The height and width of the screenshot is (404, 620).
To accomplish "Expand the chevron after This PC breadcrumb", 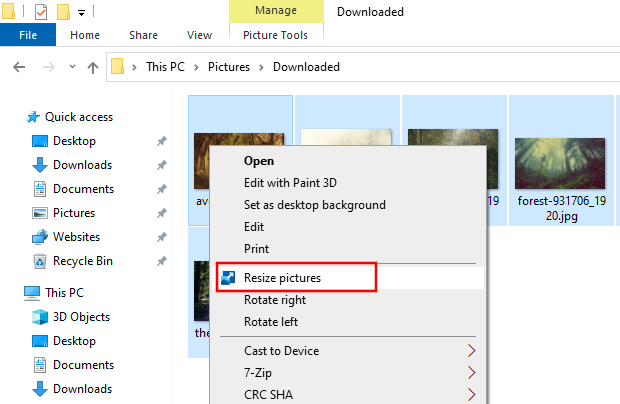I will click(x=196, y=67).
